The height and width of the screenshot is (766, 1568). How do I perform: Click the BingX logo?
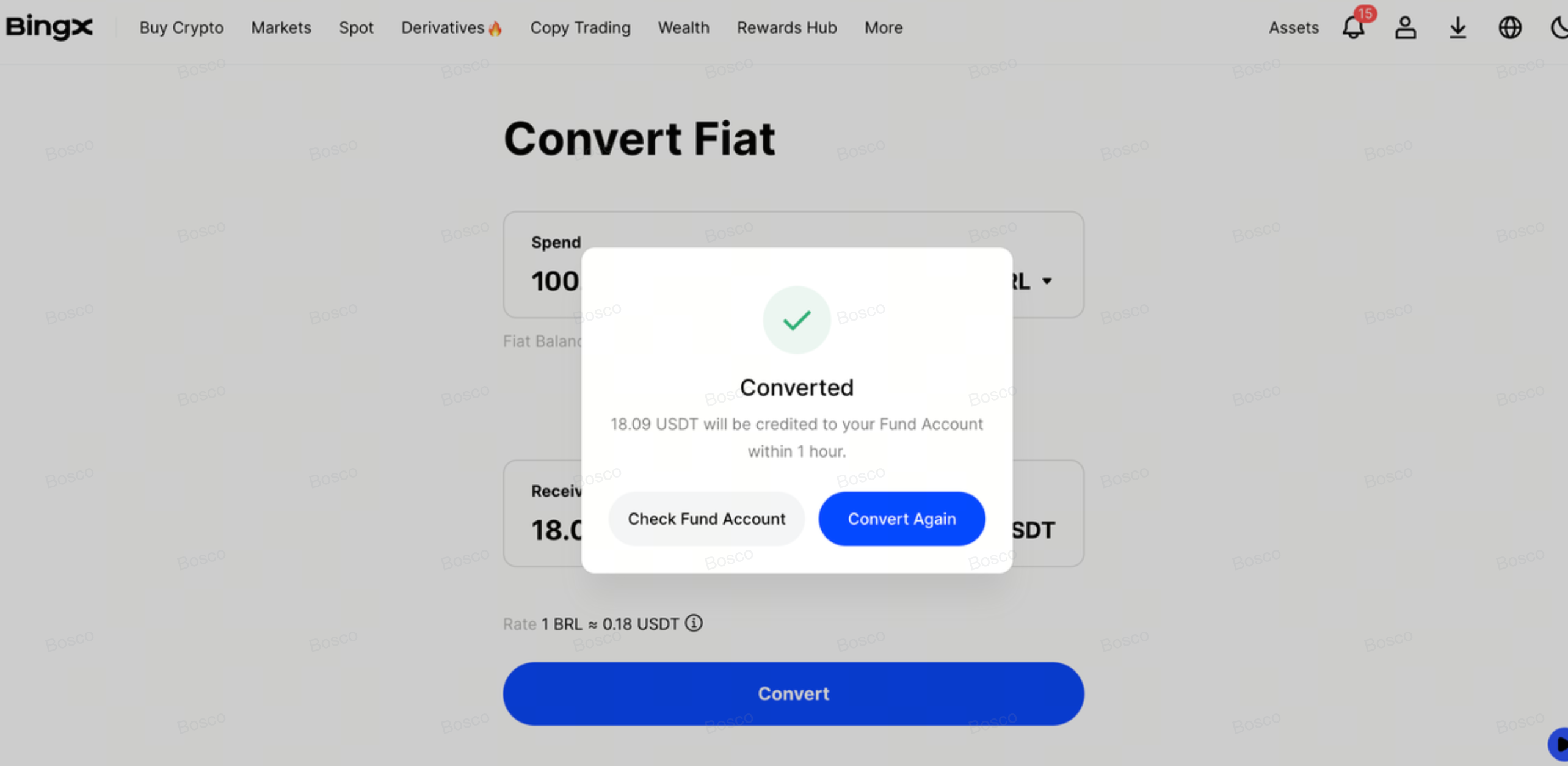(x=49, y=27)
